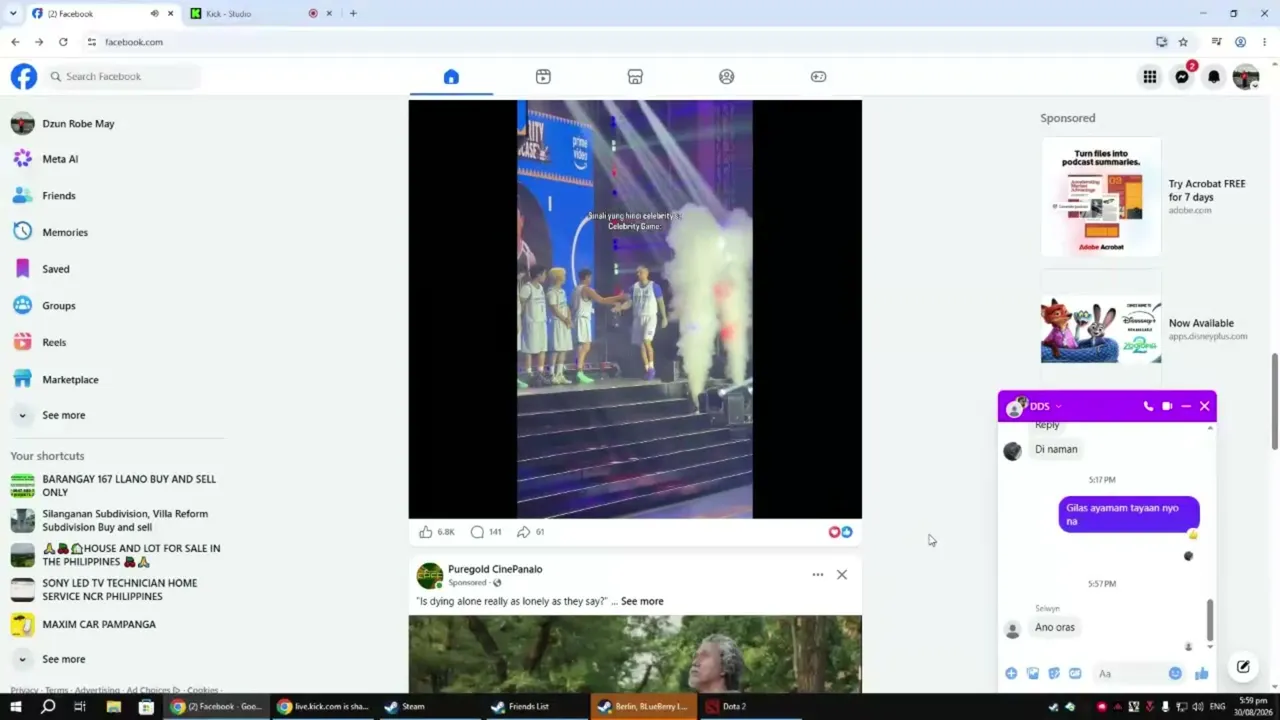Close the DDS chat window

click(1205, 406)
